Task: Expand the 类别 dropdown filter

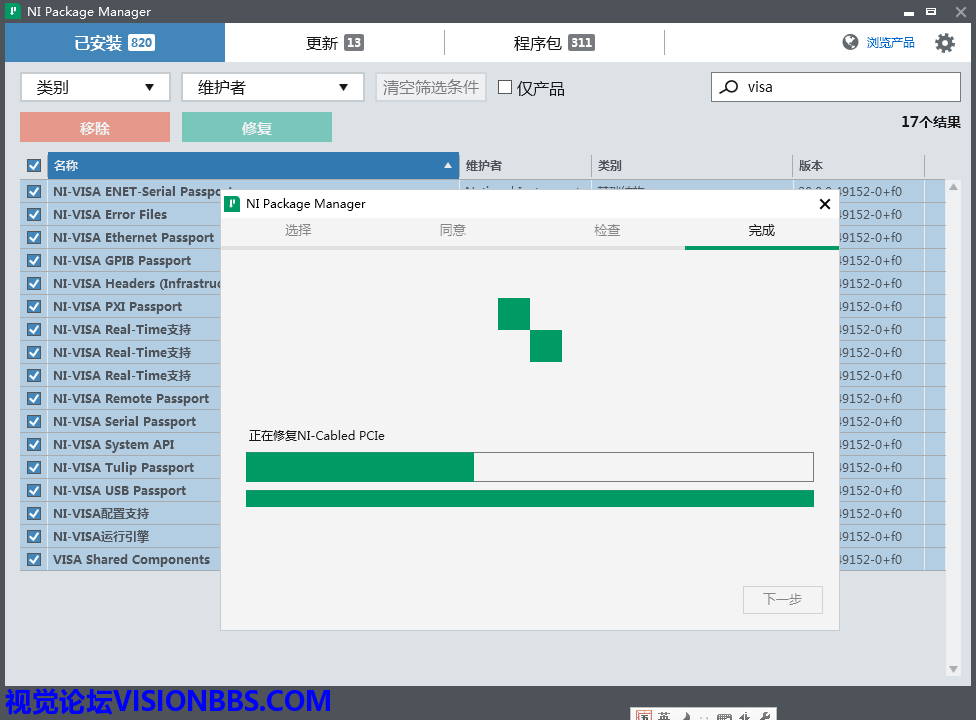Action: pos(95,87)
